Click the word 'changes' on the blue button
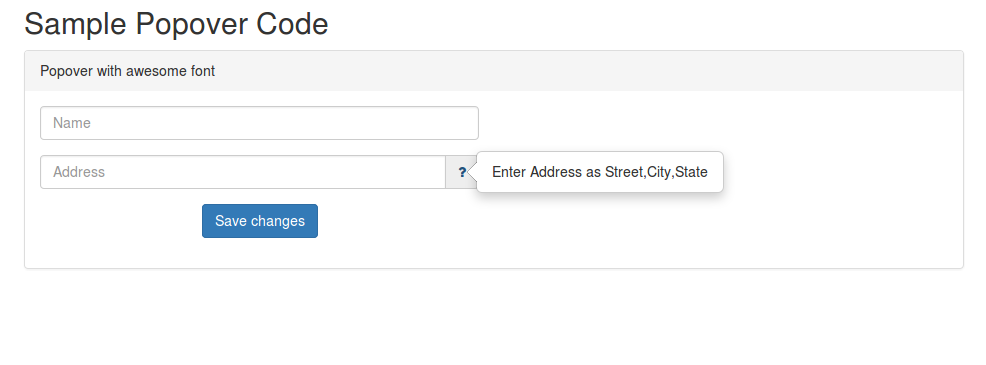Viewport: 986px width, 365px height. coord(280,221)
